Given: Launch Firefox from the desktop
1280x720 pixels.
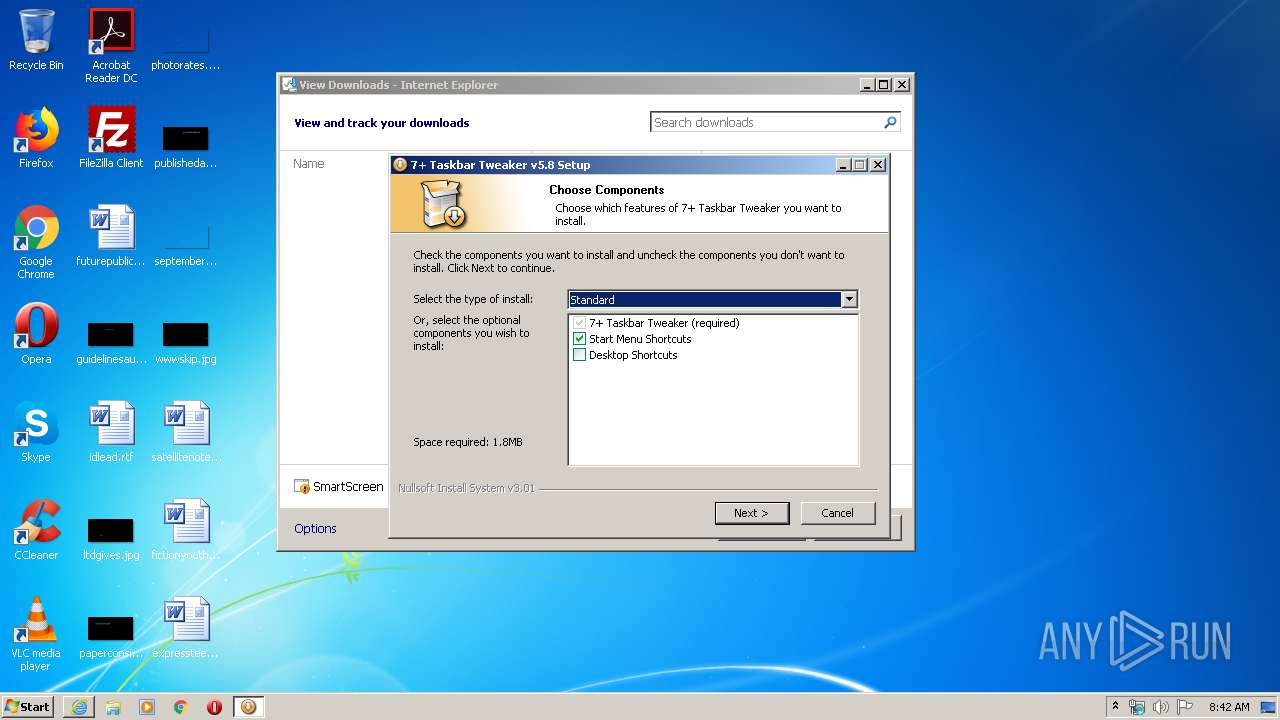Looking at the screenshot, I should tap(36, 138).
